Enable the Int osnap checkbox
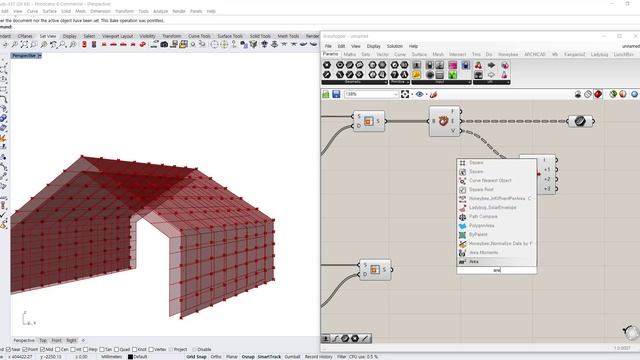 click(x=73, y=349)
